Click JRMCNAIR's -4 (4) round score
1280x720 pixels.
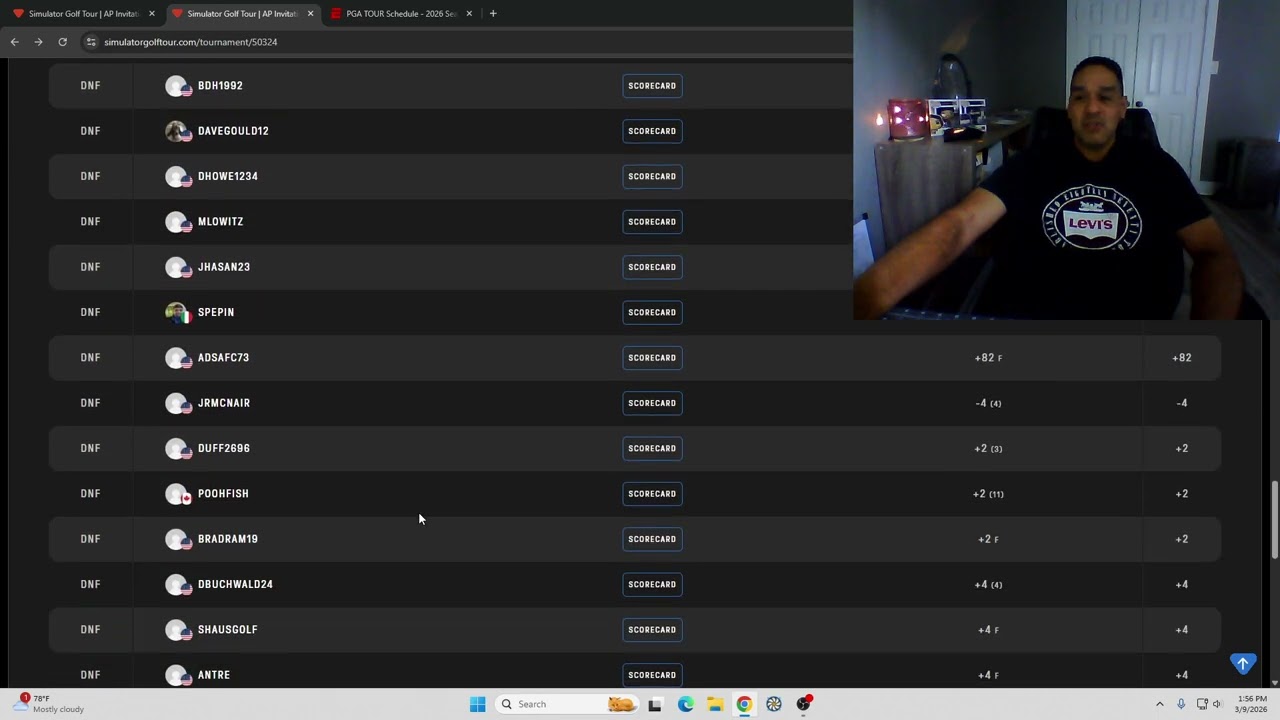988,403
